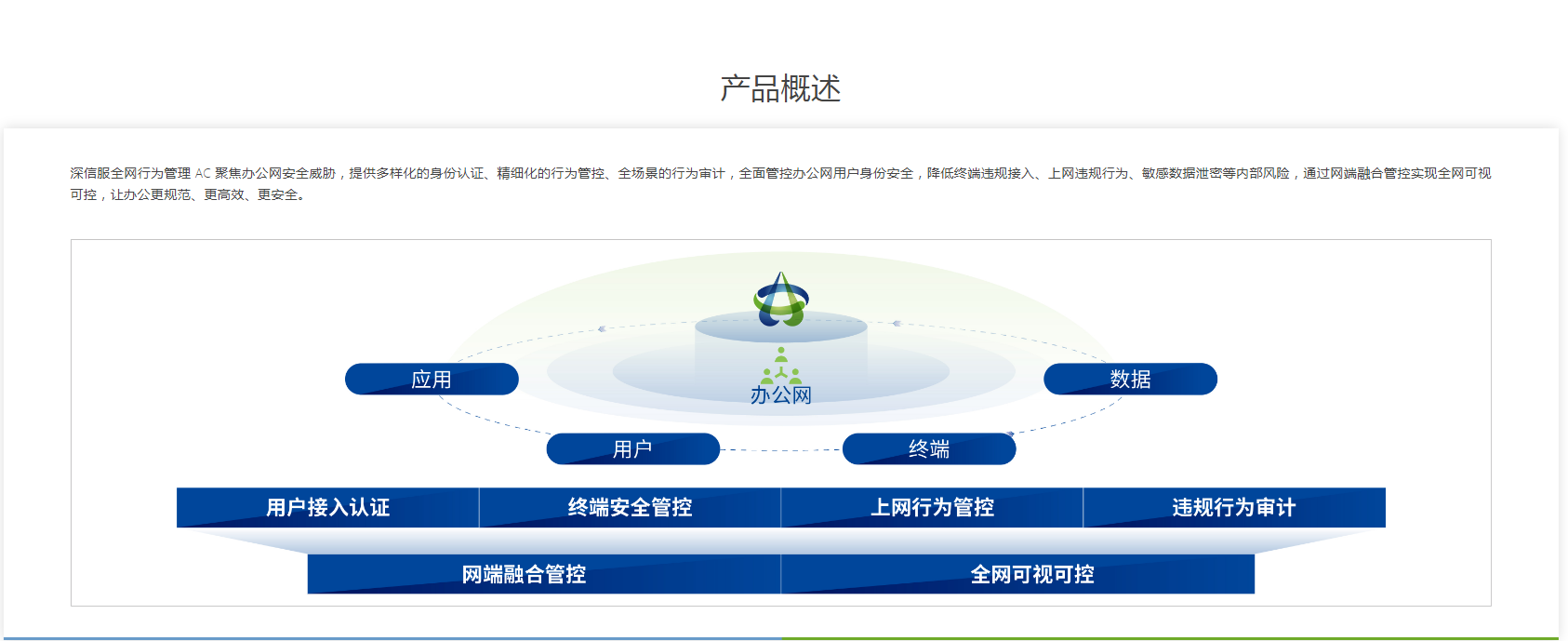Click the text line ending 更高效、更安全
Image resolution: width=1568 pixels, height=641 pixels.
188,194
